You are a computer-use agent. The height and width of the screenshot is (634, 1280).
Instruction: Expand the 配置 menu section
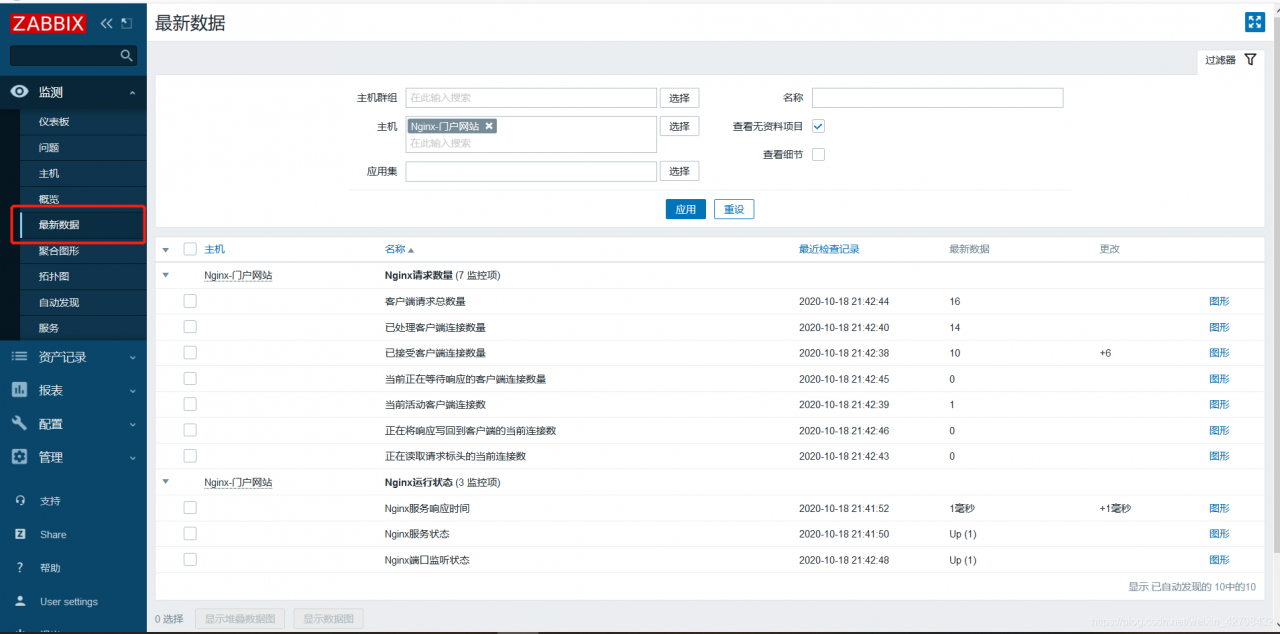point(133,424)
